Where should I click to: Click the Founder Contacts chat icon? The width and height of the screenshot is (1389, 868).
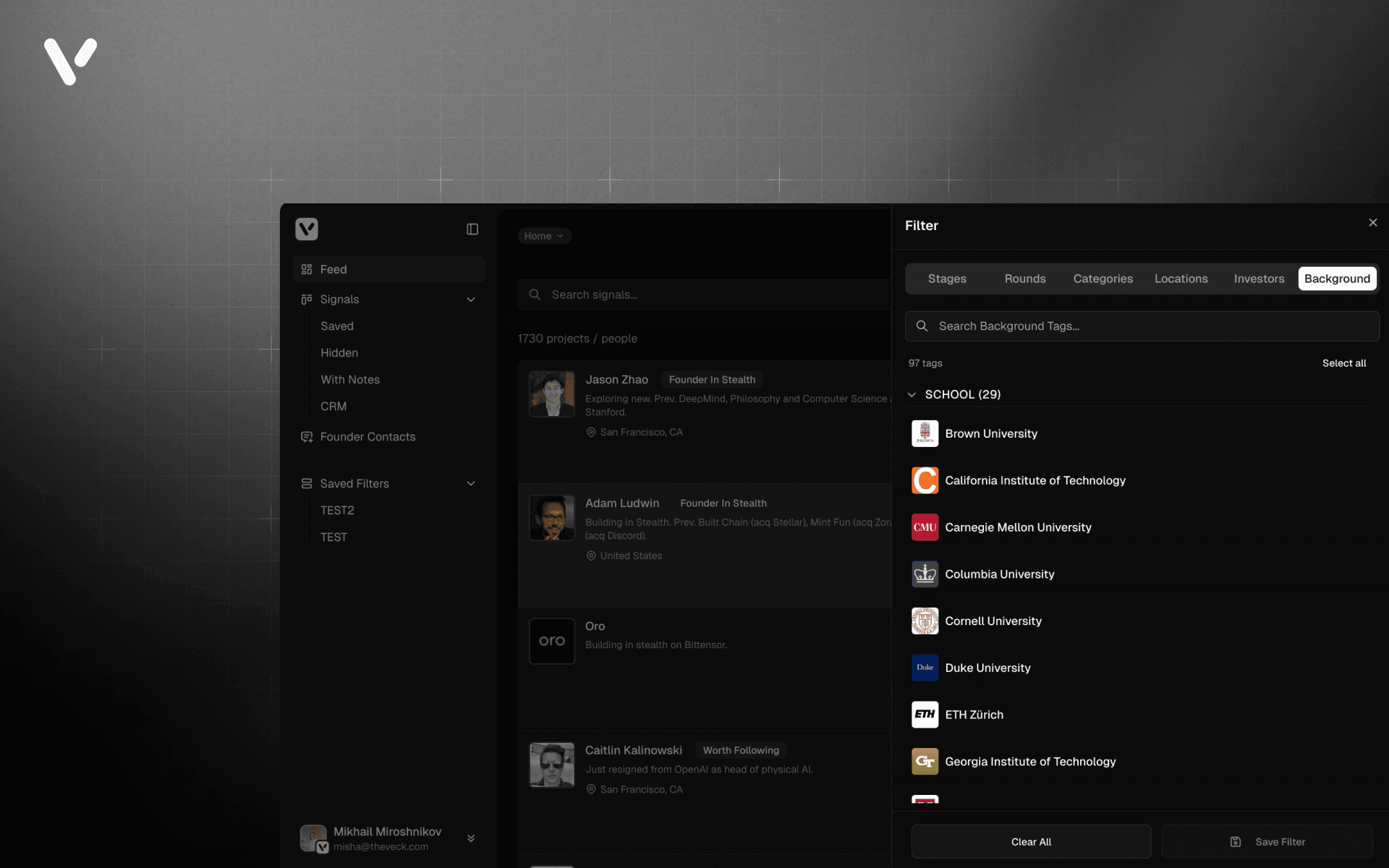307,437
